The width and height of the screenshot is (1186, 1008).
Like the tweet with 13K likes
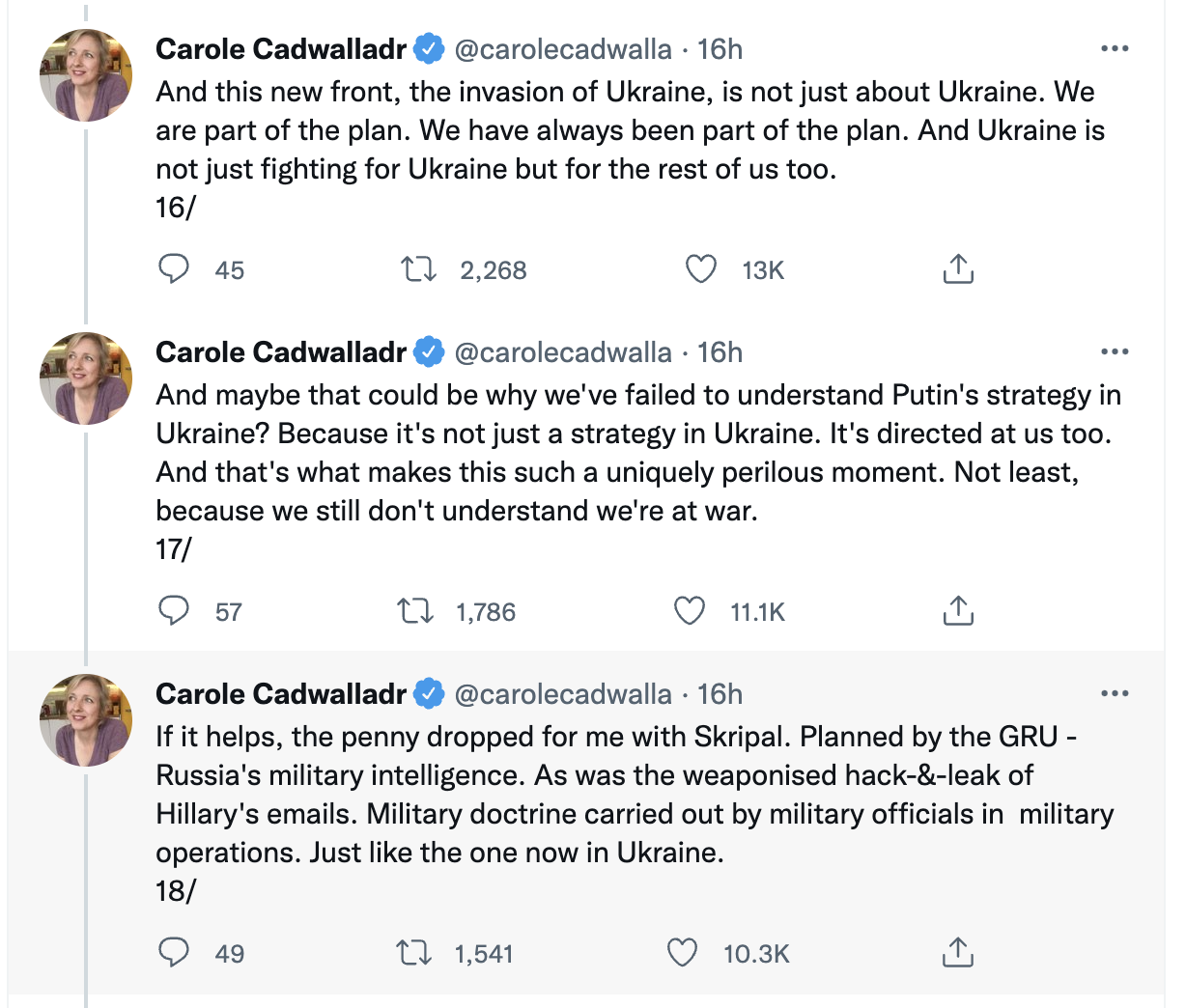tap(701, 269)
